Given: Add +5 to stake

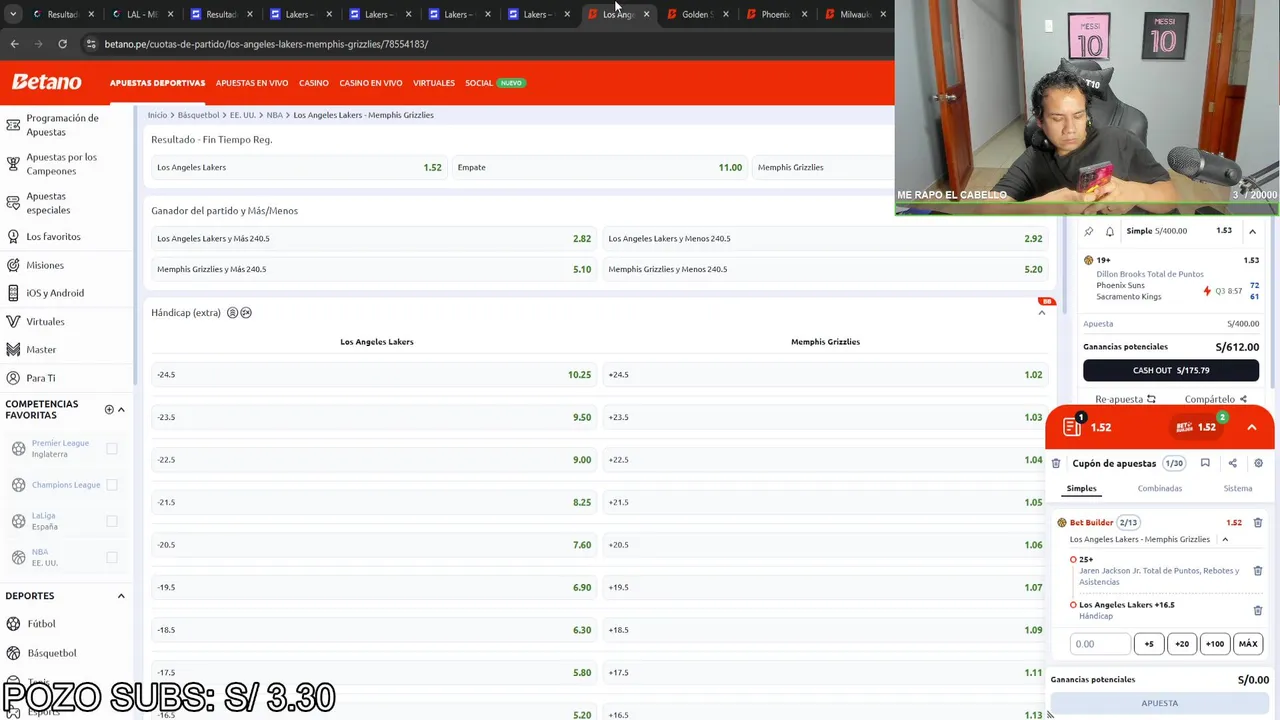Looking at the screenshot, I should 1149,644.
